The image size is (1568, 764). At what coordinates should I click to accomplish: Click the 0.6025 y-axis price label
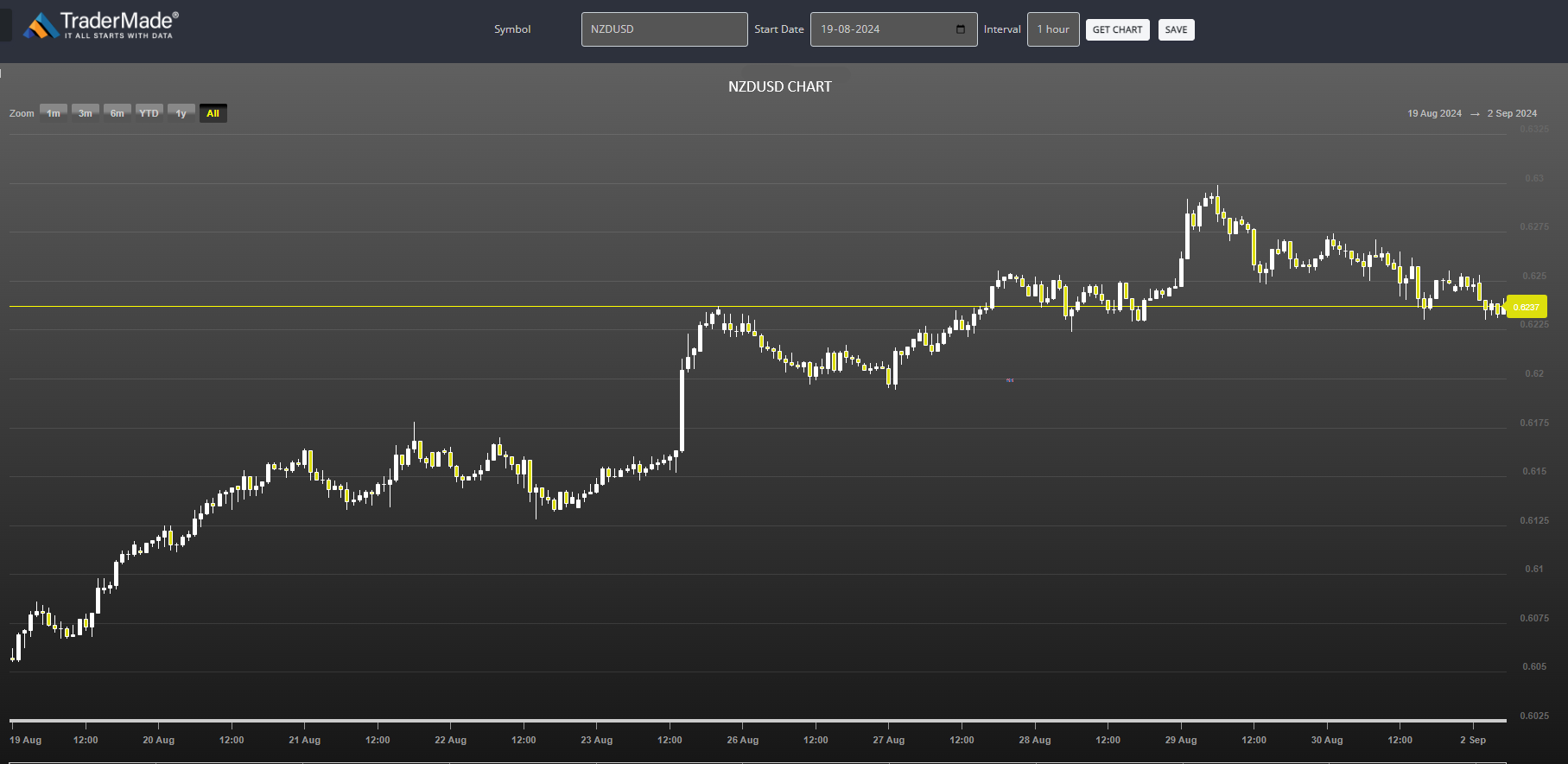pyautogui.click(x=1534, y=716)
